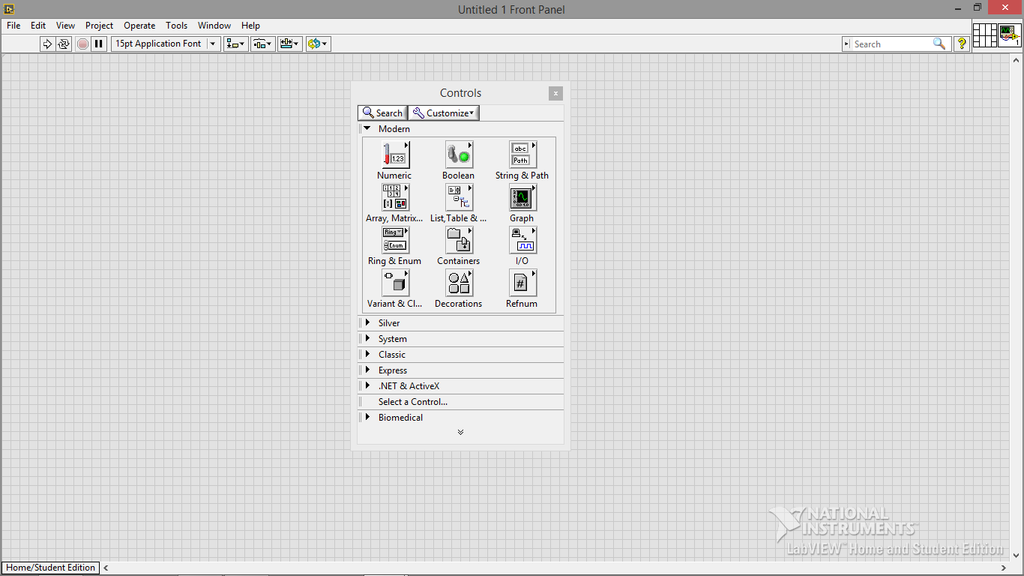This screenshot has height=576, width=1024.
Task: Click the horizontal scrollbar left arrow
Action: (106, 568)
